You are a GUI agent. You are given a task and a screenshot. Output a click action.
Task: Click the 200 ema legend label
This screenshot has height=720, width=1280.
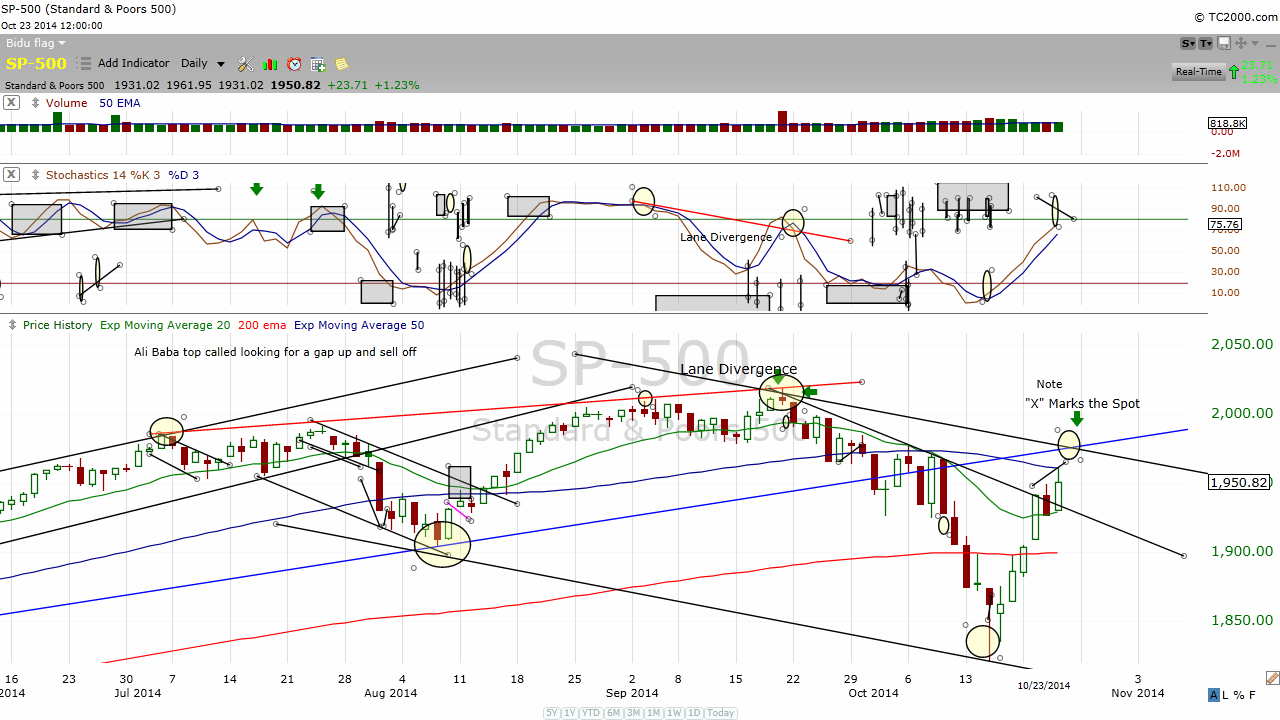(x=262, y=325)
